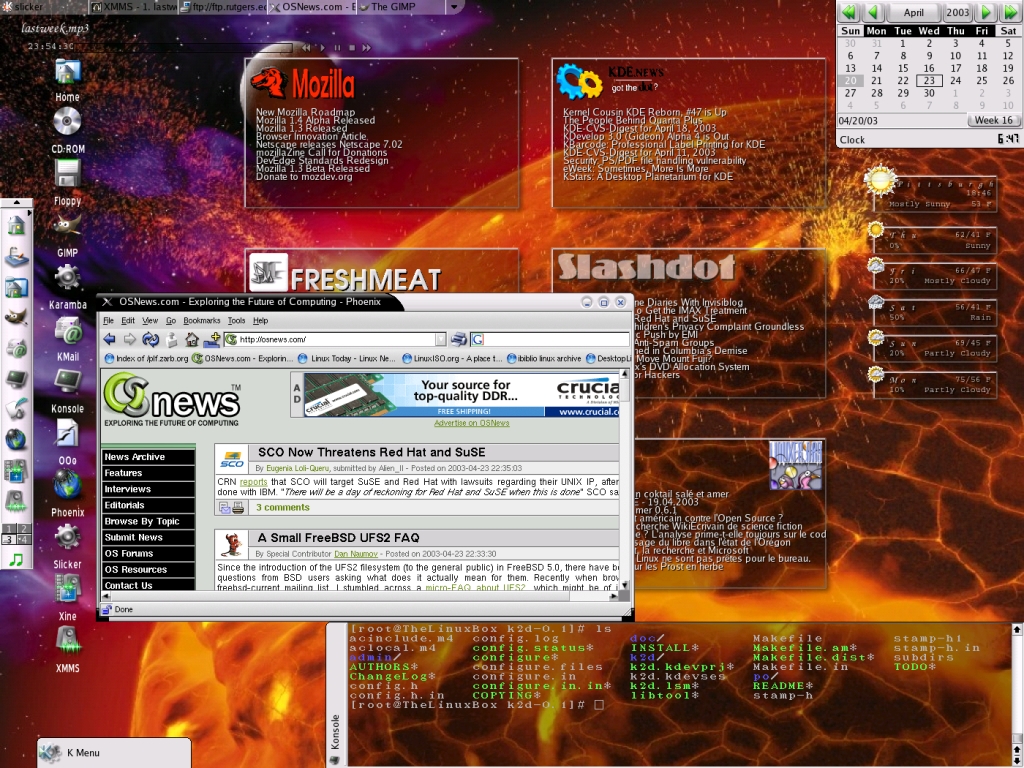Click the http://osnews.com/ address field
Screen dimensions: 1024x768
click(336, 339)
